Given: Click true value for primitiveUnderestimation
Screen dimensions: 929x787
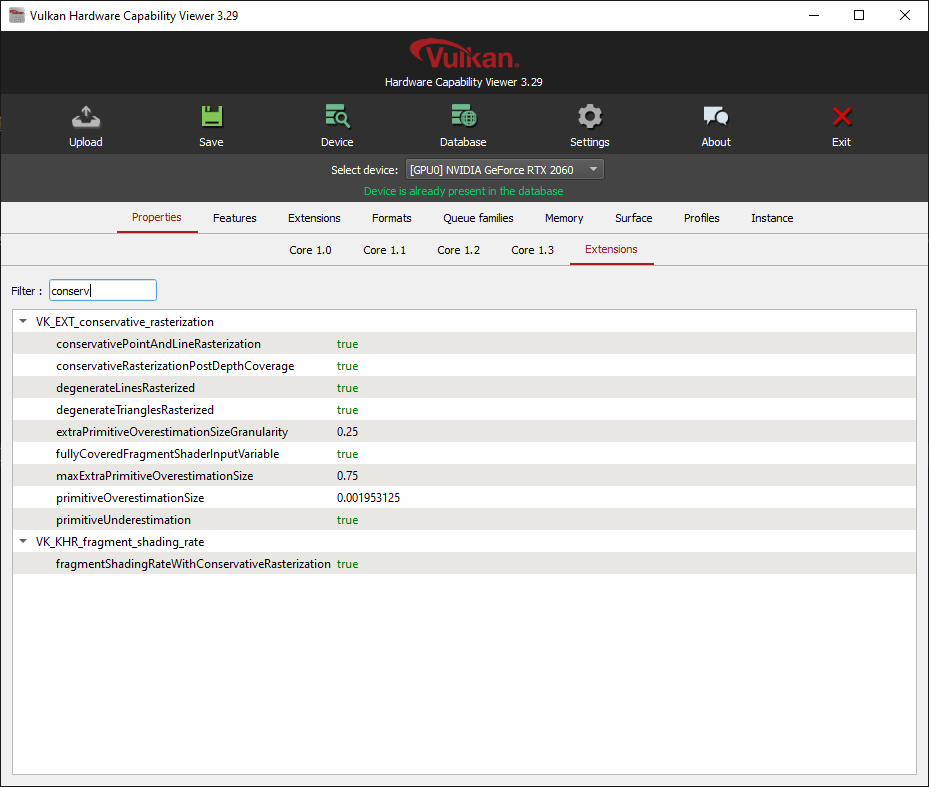Looking at the screenshot, I should click(x=347, y=520).
